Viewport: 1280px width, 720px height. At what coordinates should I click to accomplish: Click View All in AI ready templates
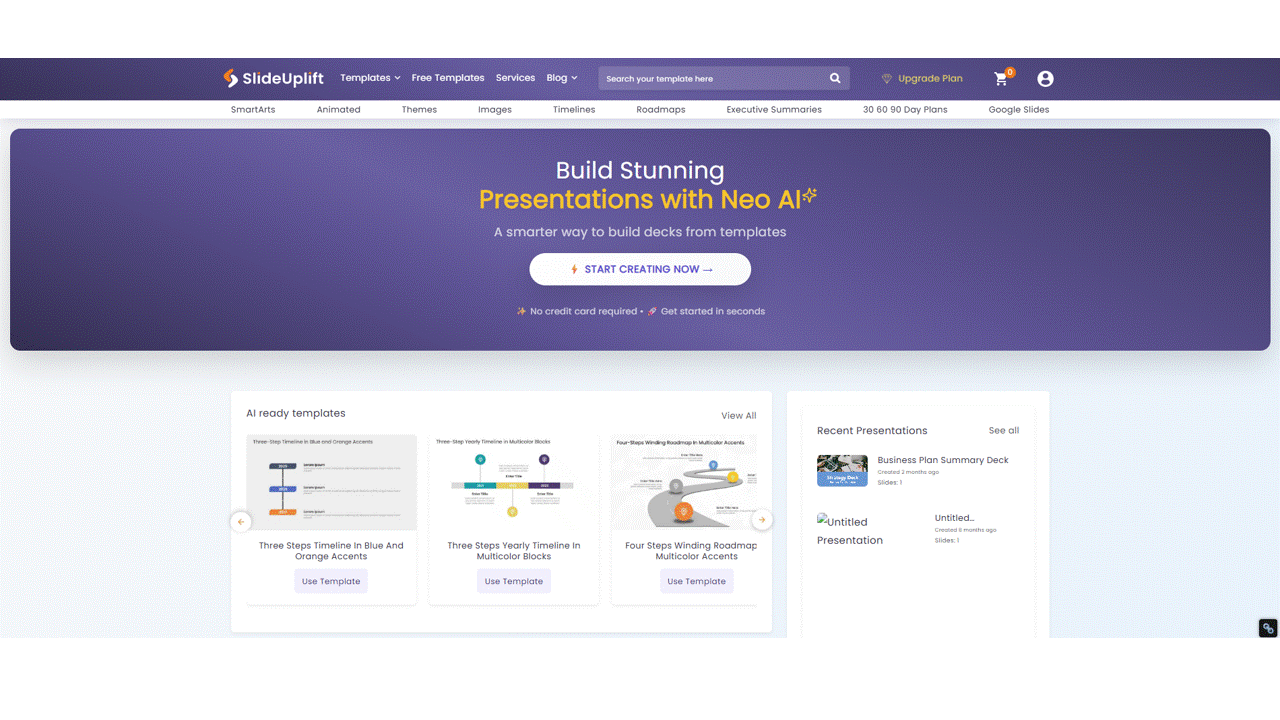click(x=739, y=416)
